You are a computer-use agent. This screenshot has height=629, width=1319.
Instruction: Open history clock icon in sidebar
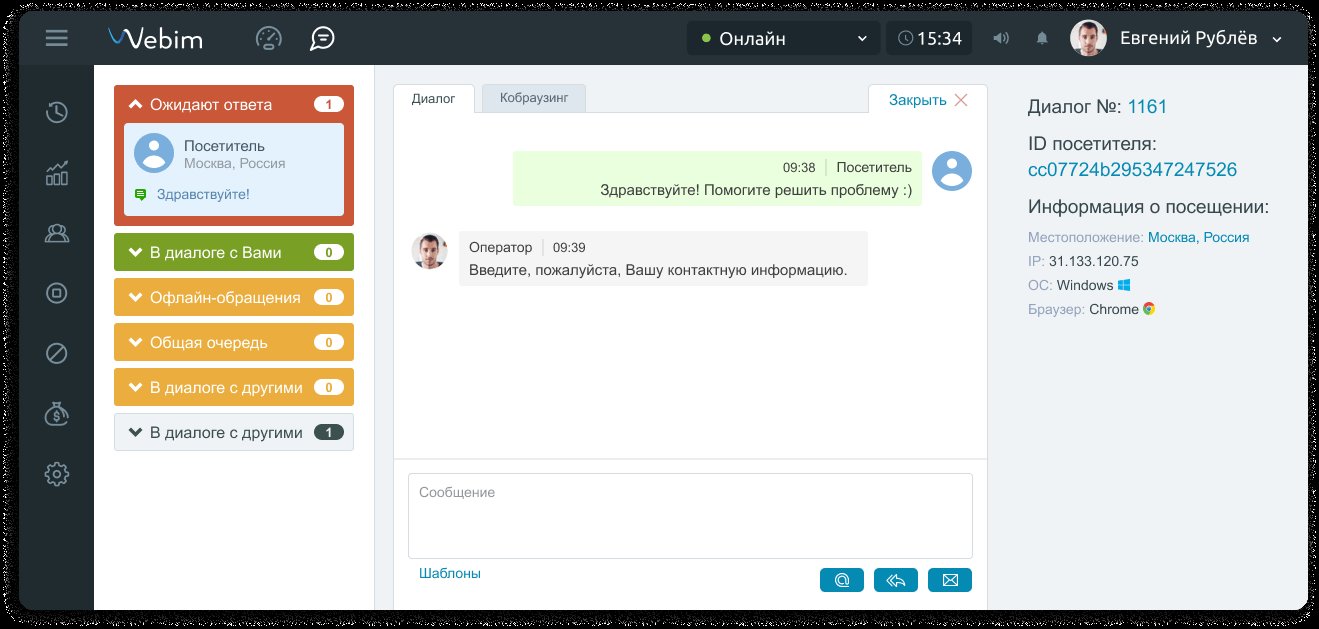tap(57, 112)
